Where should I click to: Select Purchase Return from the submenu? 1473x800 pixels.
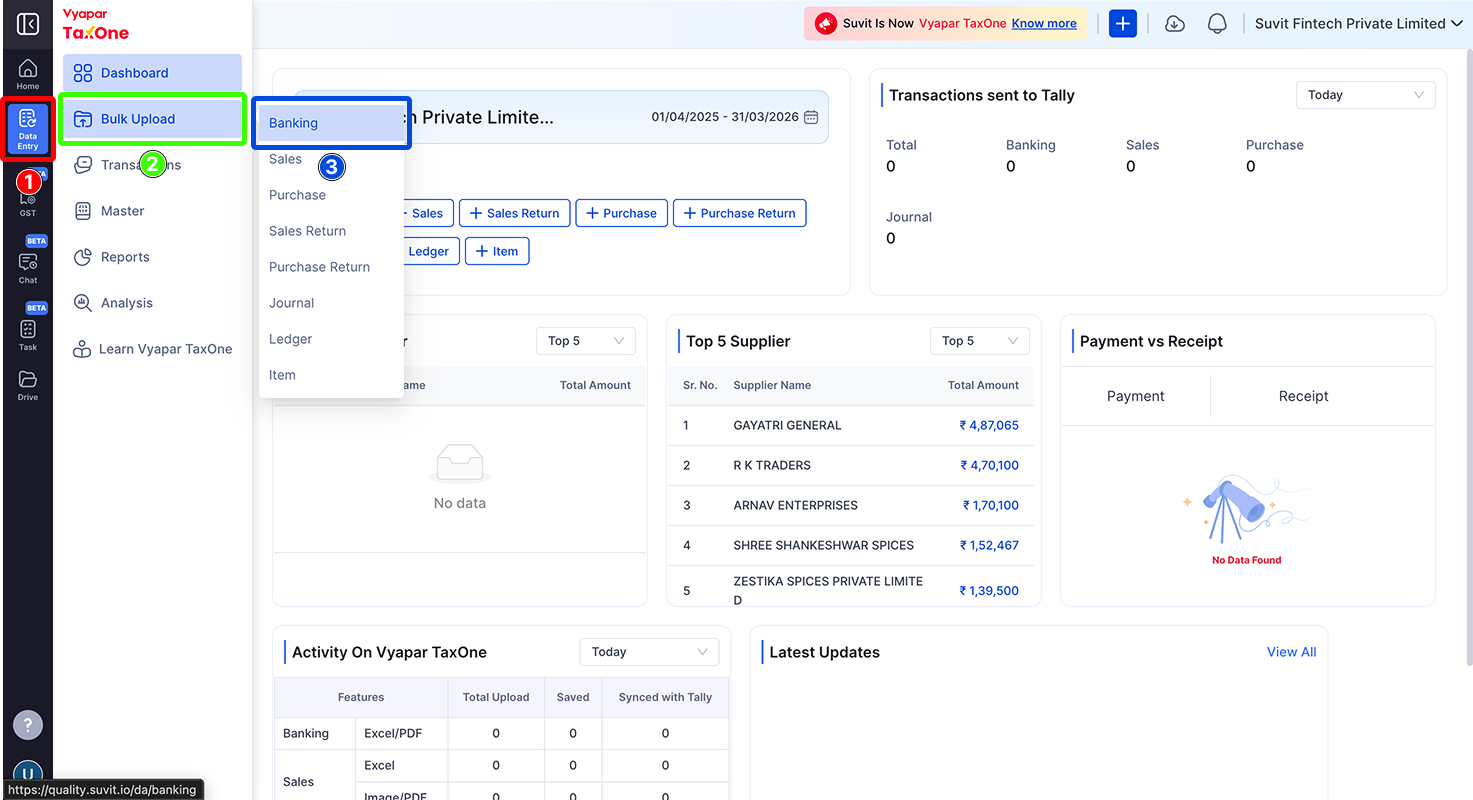(x=331, y=267)
